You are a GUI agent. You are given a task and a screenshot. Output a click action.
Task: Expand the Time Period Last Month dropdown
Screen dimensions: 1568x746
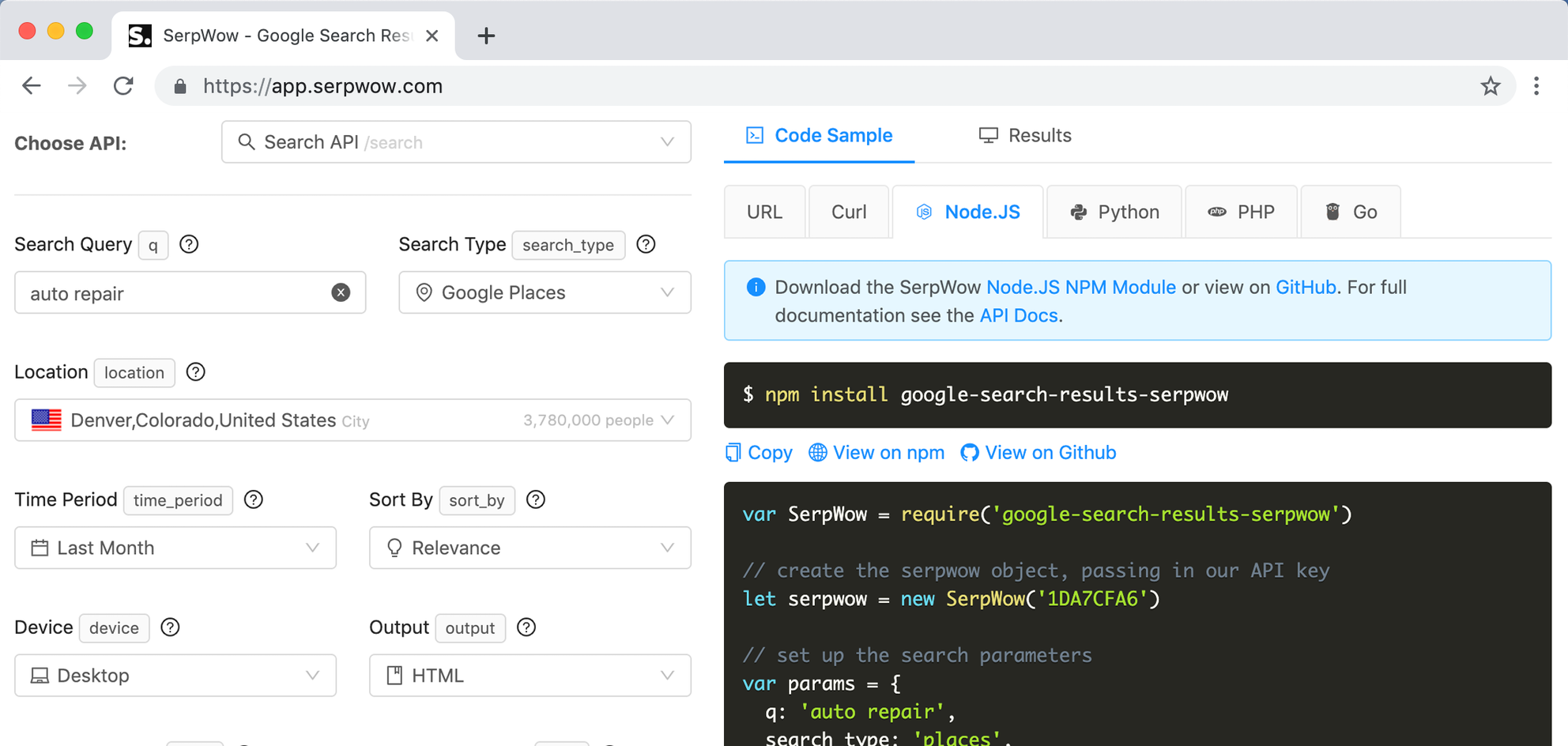click(175, 548)
